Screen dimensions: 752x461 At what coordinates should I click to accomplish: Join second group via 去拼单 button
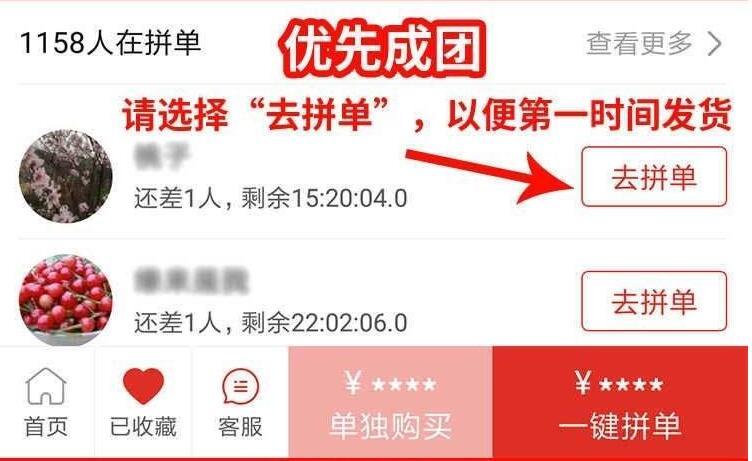click(x=654, y=301)
